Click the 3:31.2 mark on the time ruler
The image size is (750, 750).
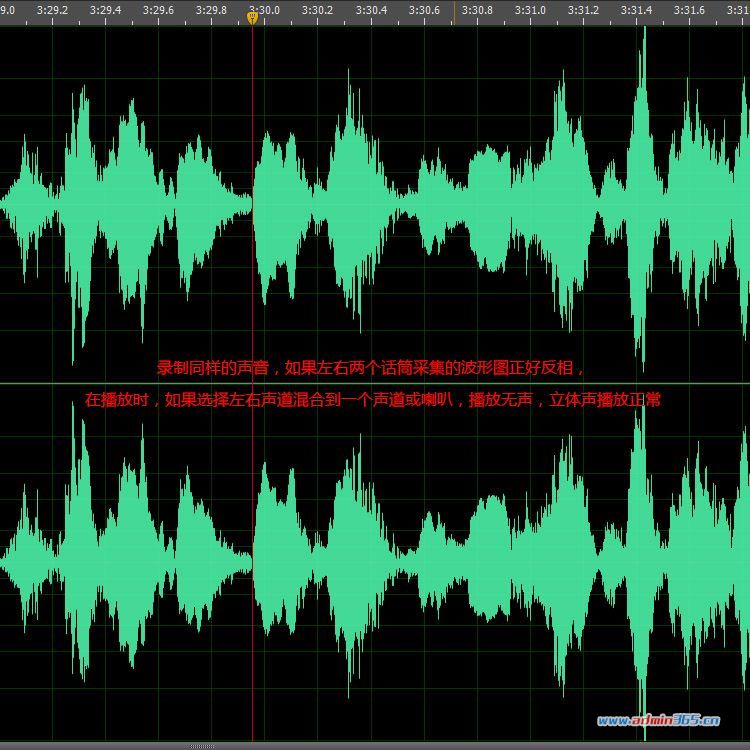[583, 10]
